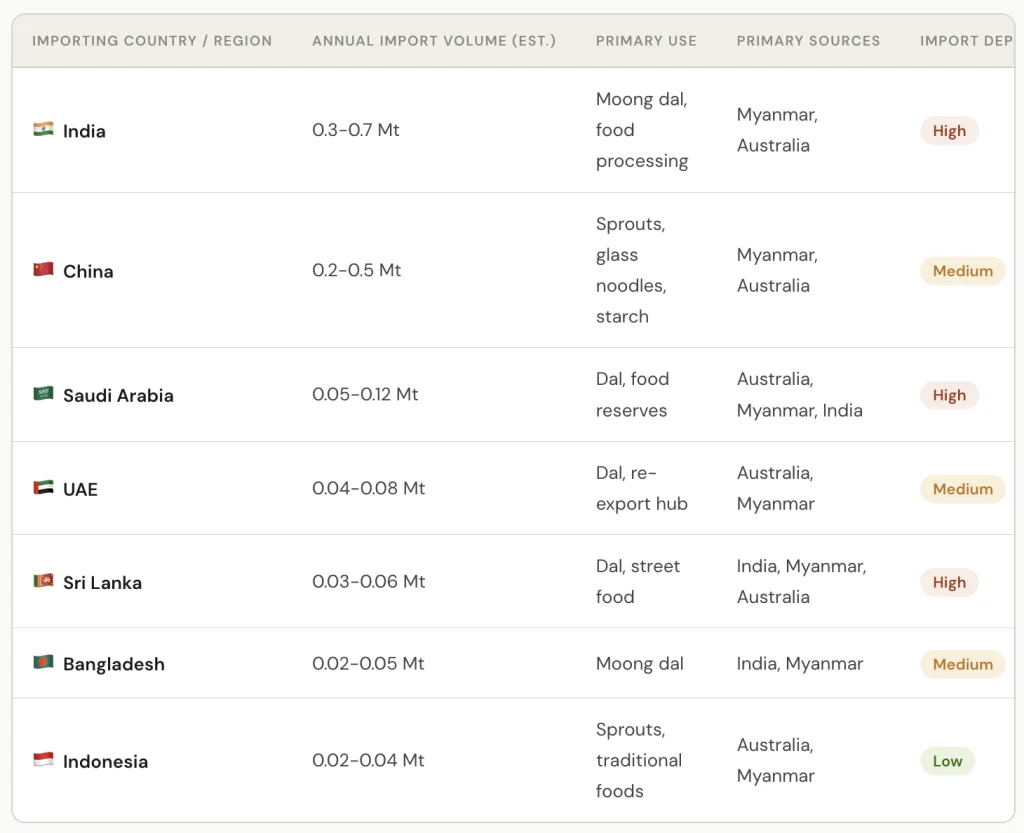Click the 0.04–0.08 Mt volume cell
1024x833 pixels.
(x=368, y=488)
